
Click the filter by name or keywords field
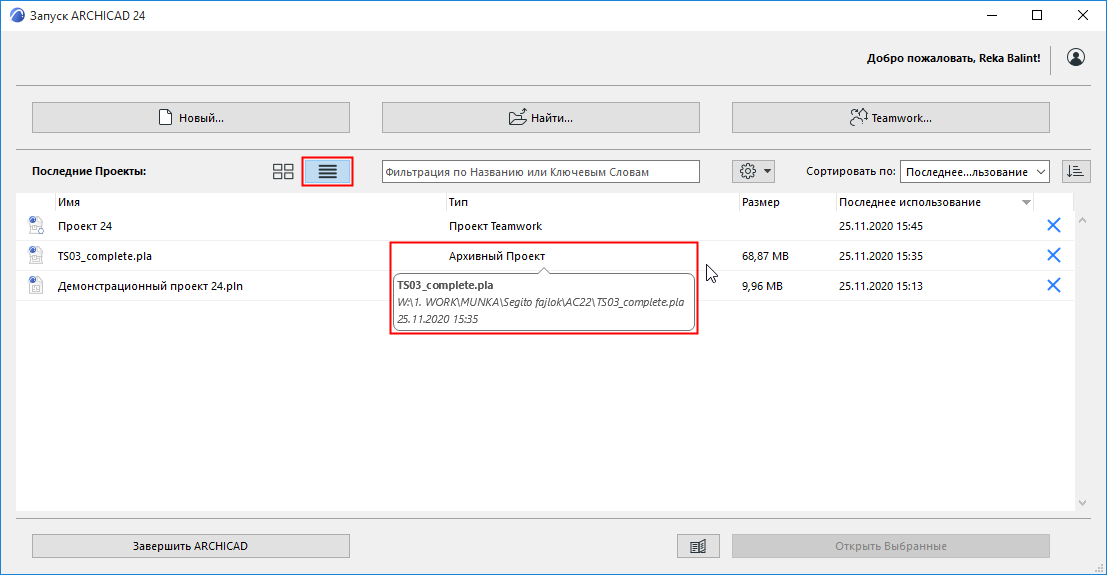tap(541, 172)
